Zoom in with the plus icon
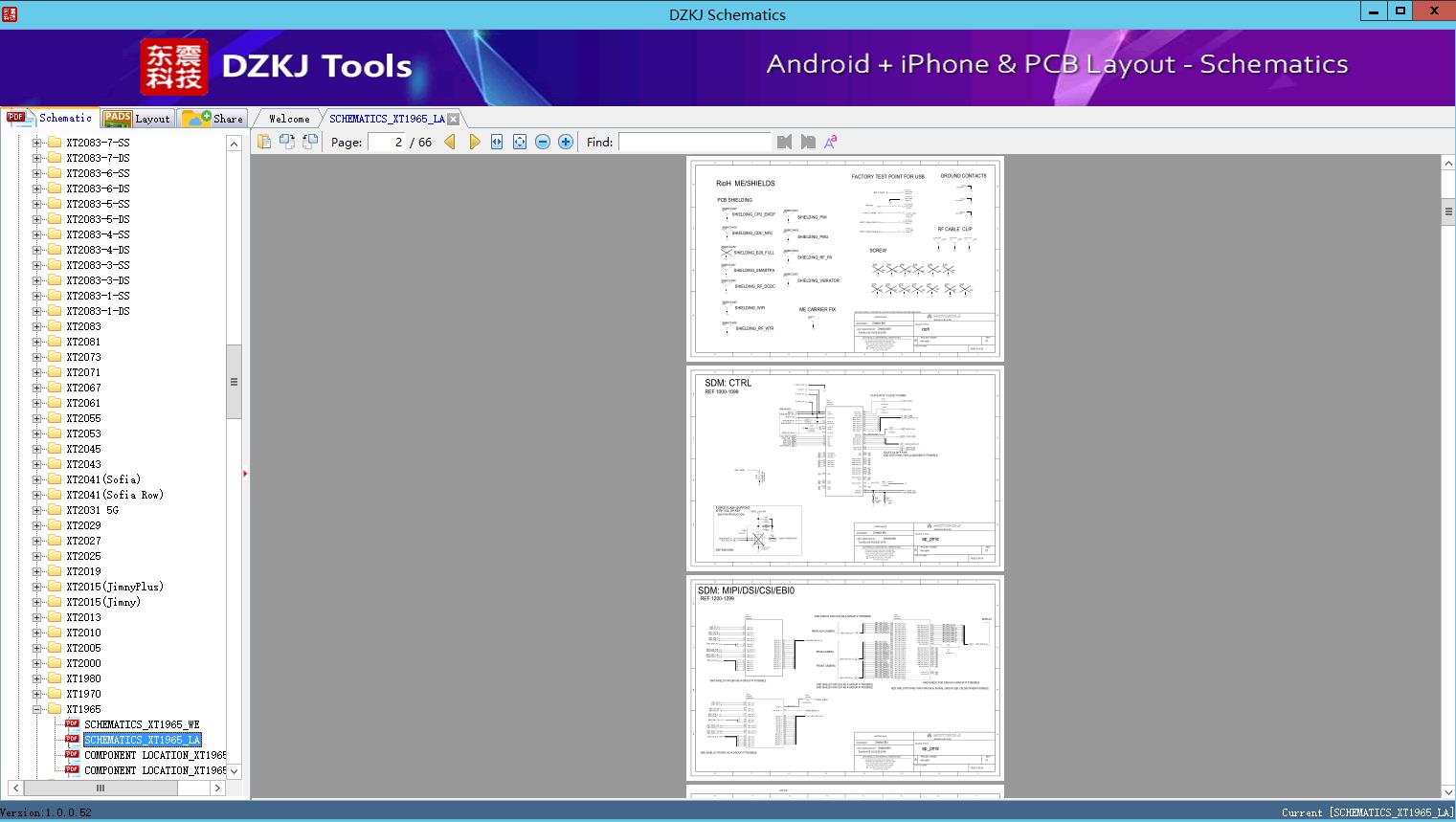1456x822 pixels. coord(566,142)
